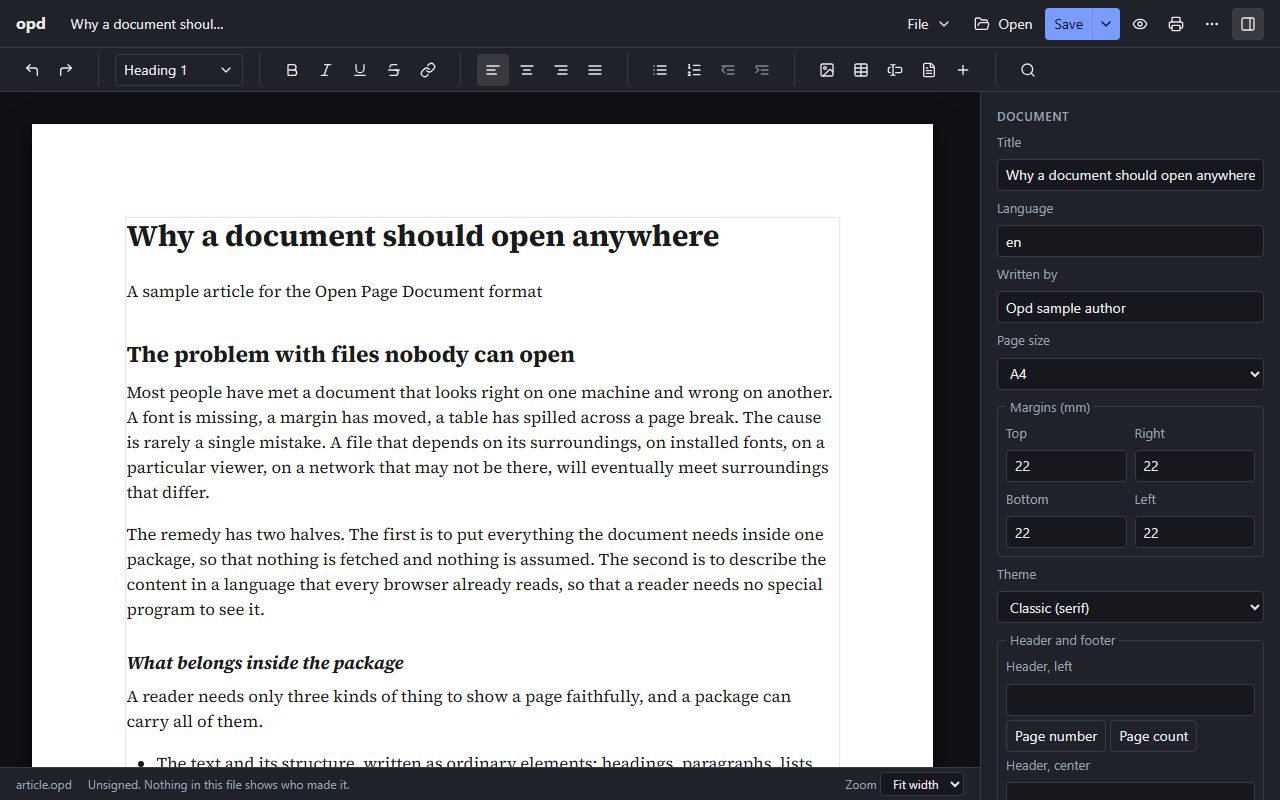
Task: Redo the last undone edit
Action: [x=66, y=70]
